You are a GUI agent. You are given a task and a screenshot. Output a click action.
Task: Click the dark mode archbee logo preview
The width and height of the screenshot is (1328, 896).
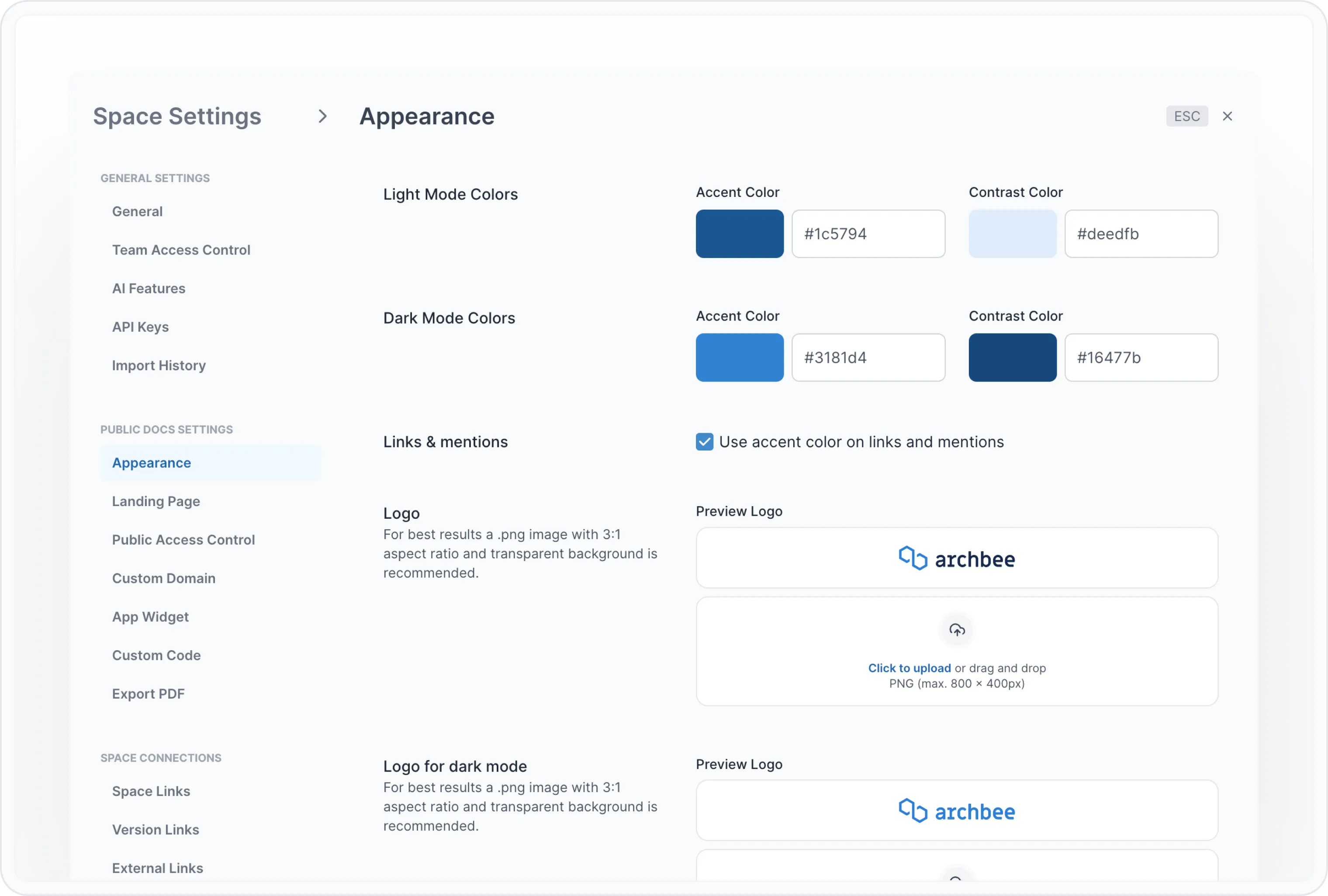957,810
